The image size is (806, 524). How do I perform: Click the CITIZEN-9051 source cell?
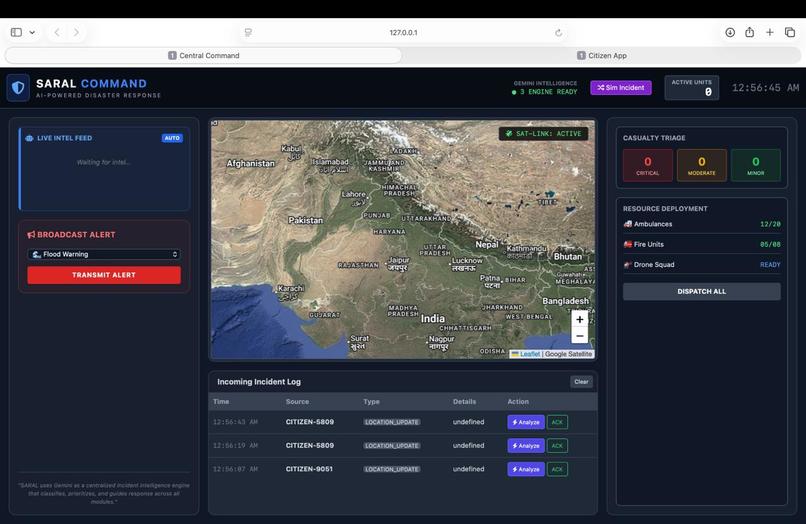coord(309,469)
